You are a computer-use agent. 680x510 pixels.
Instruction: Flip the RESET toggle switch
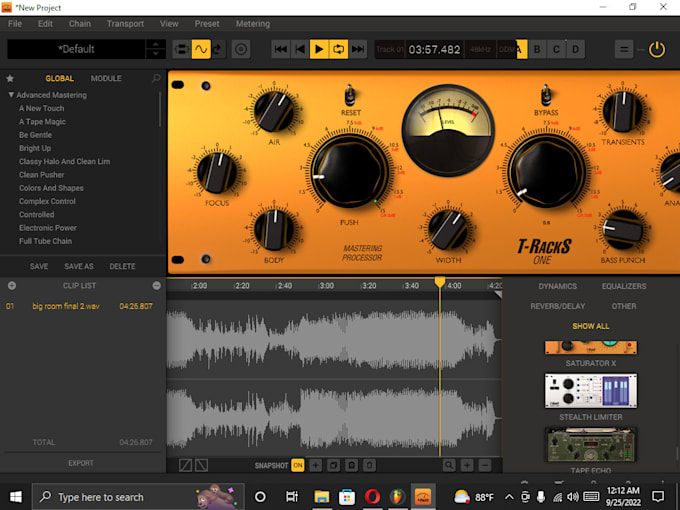350,96
